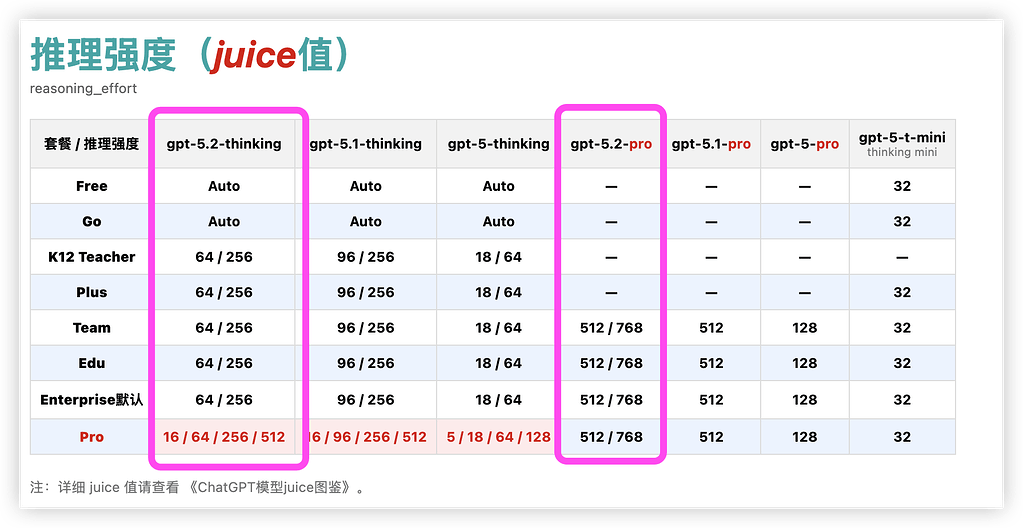Image resolution: width=1023 pixels, height=528 pixels.
Task: Click the red Pro row label
Action: click(91, 437)
